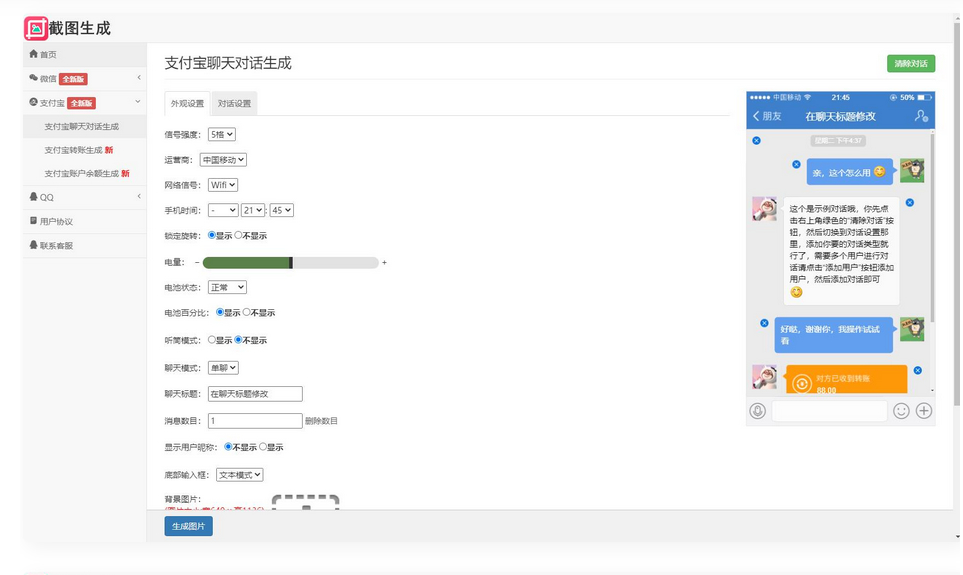Switch to the 对话设置 tab
Screen dimensions: 963x575
pos(235,103)
